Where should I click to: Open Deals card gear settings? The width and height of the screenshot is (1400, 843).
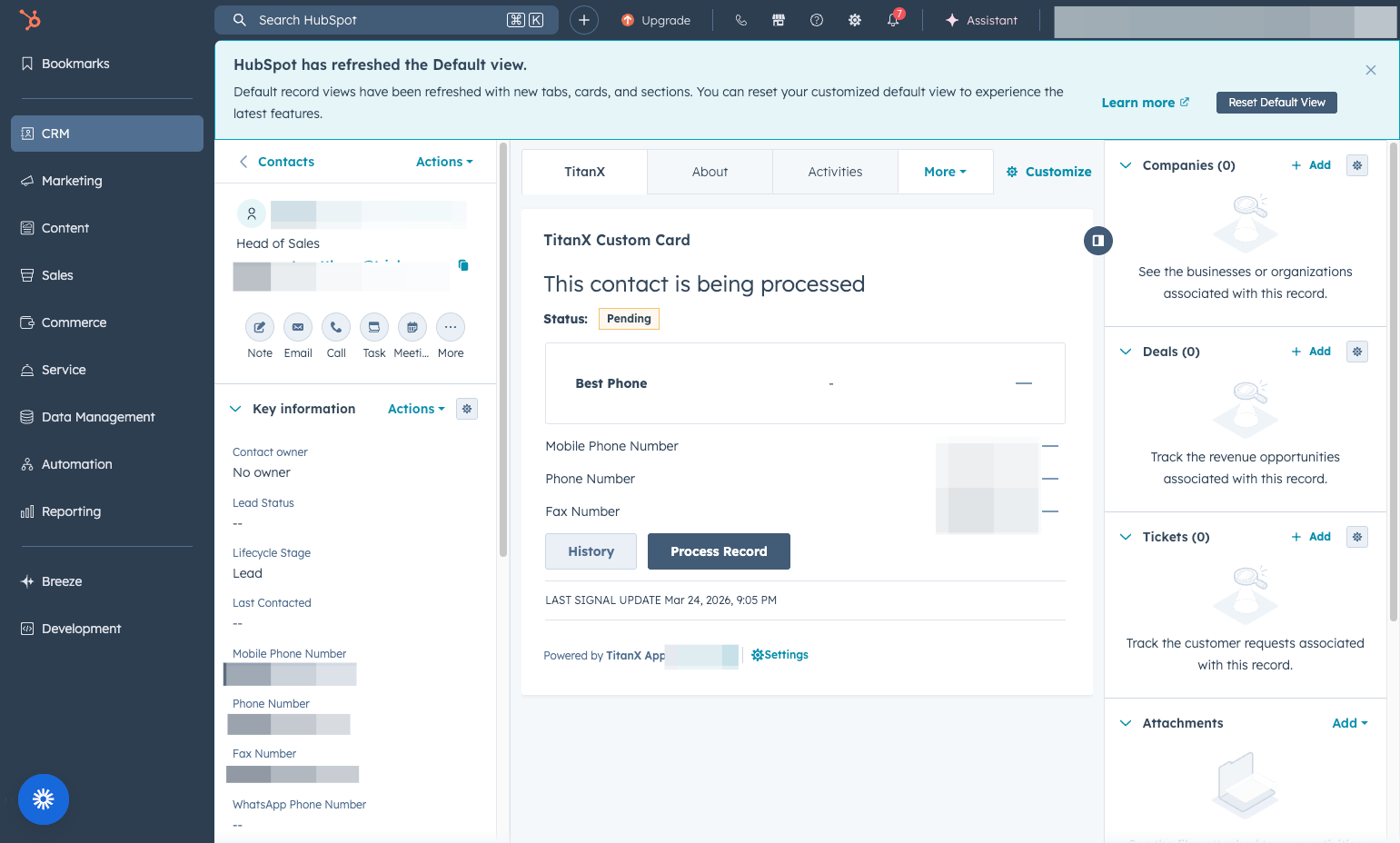[x=1357, y=352]
